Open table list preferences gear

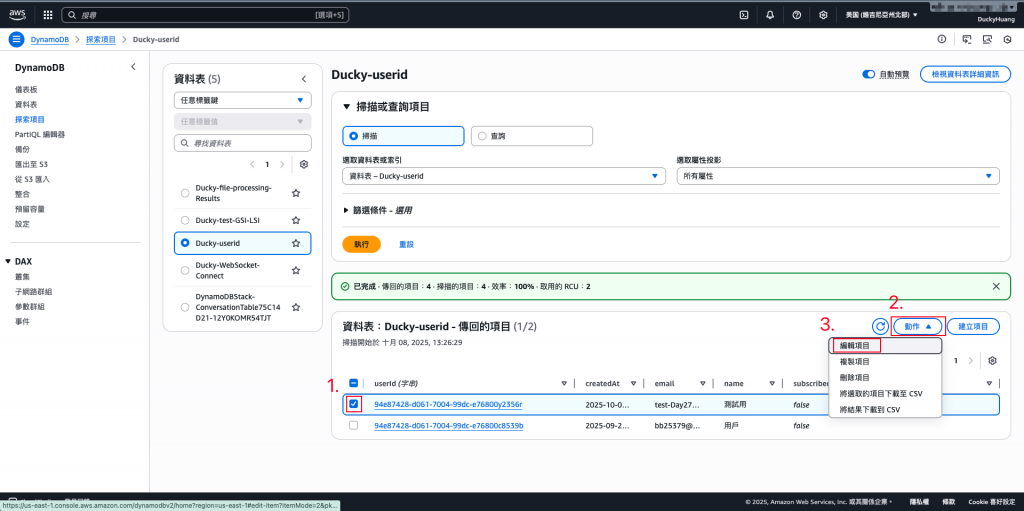point(304,165)
